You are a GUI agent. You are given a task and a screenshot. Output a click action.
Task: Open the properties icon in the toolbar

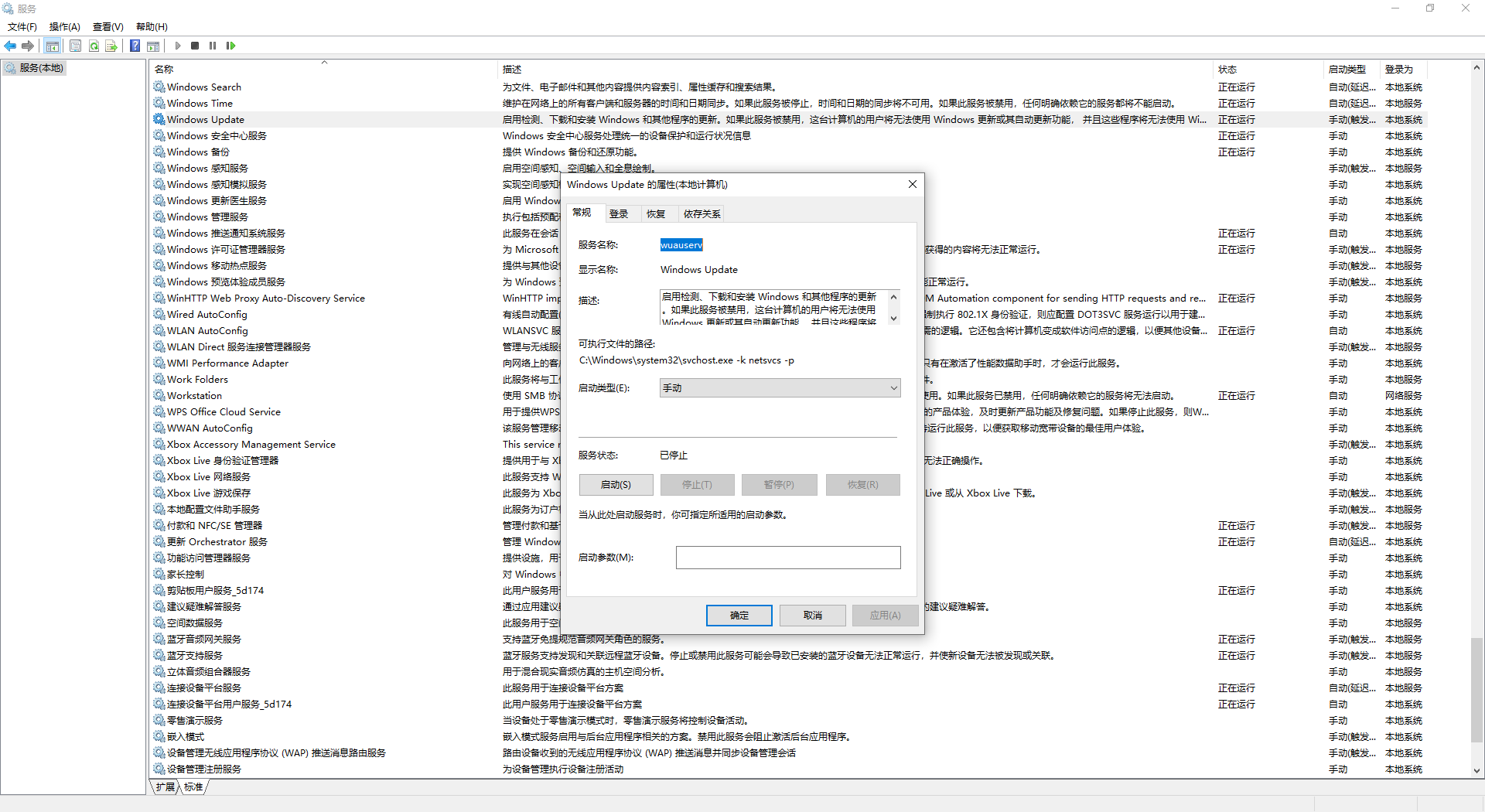pos(75,46)
